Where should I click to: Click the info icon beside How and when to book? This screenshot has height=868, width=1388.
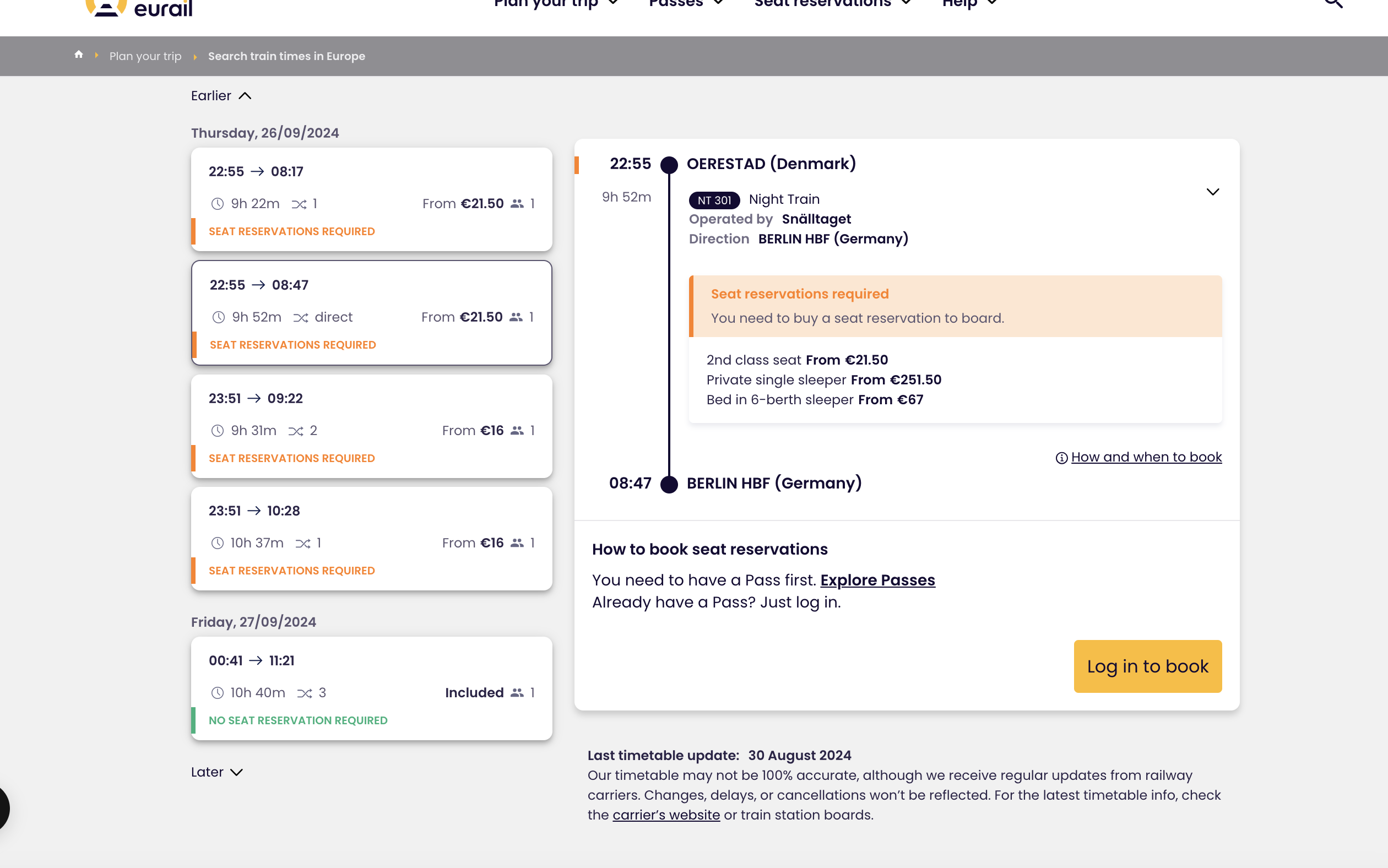pyautogui.click(x=1061, y=458)
